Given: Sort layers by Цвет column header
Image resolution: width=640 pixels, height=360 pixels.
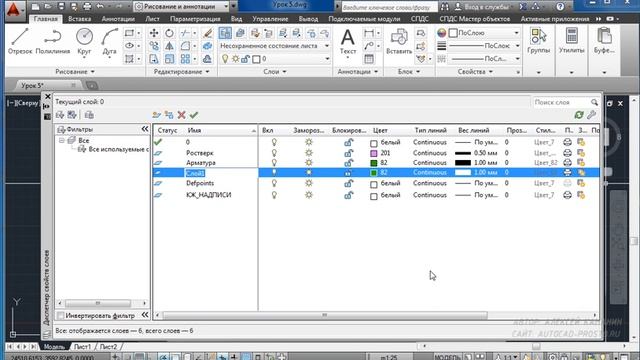Looking at the screenshot, I should (x=380, y=130).
